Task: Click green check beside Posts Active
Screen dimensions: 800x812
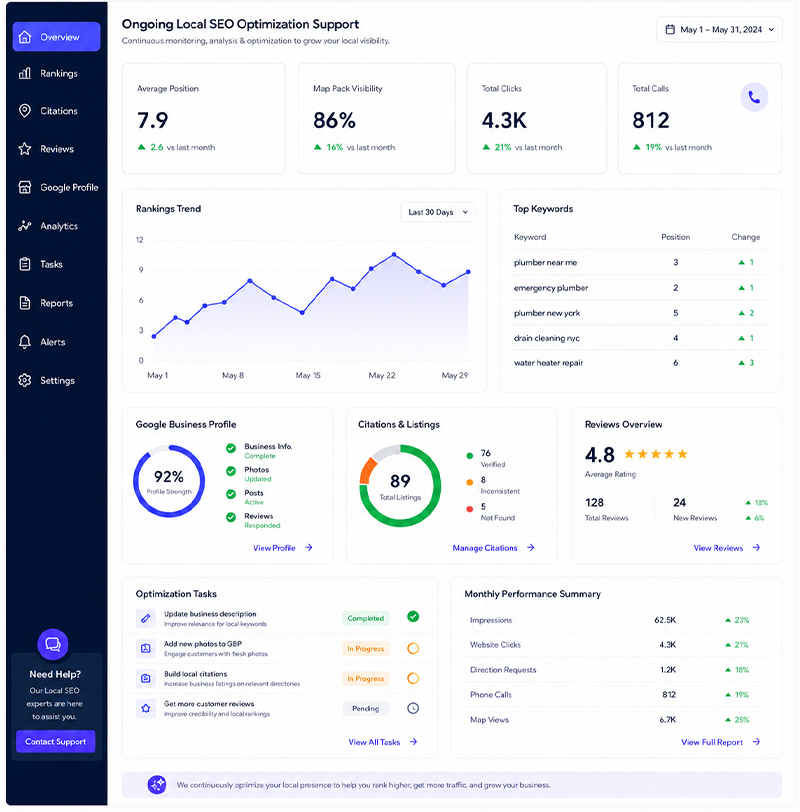Action: (231, 495)
